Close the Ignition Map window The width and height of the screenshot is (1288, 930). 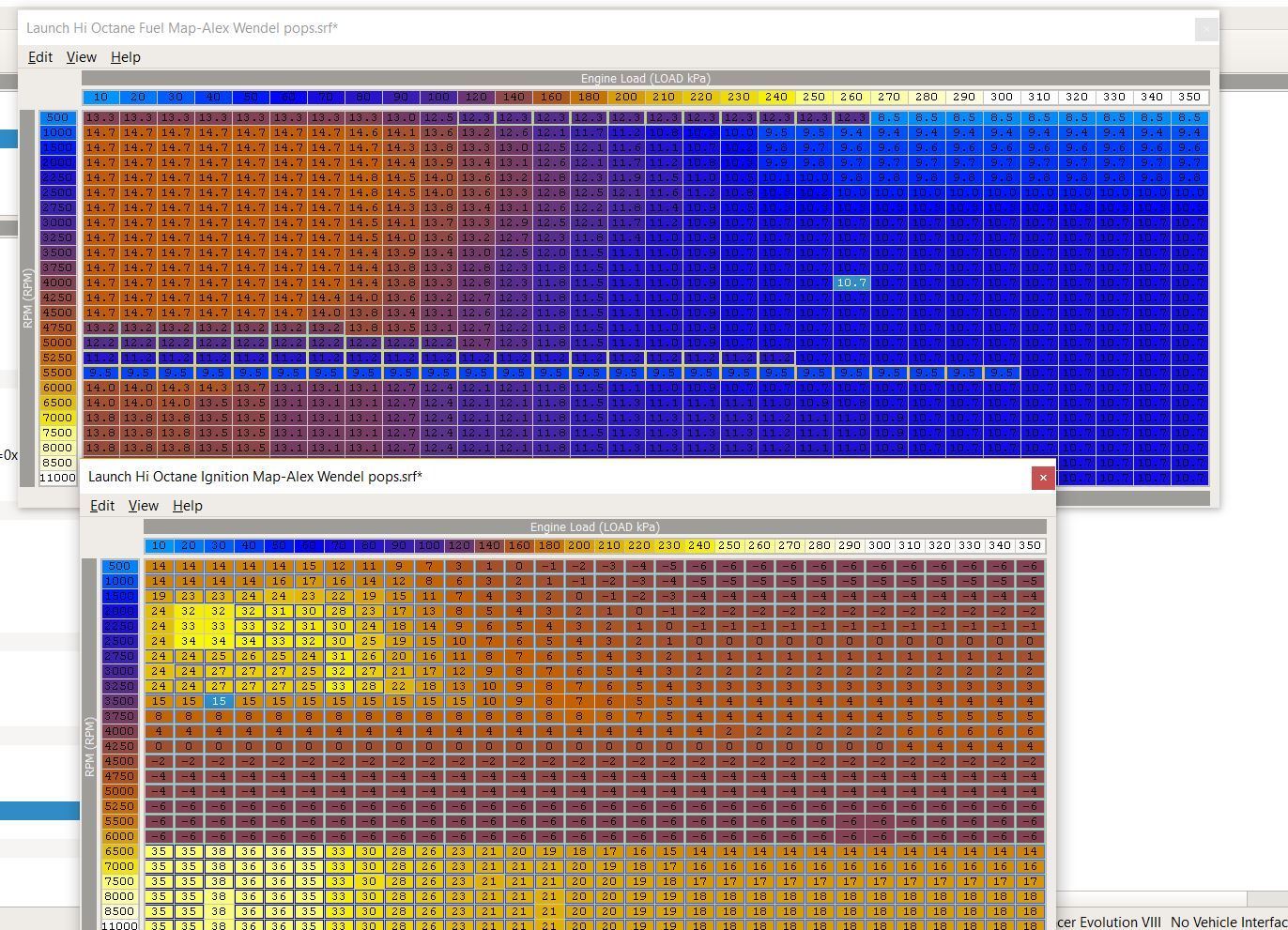point(1042,478)
